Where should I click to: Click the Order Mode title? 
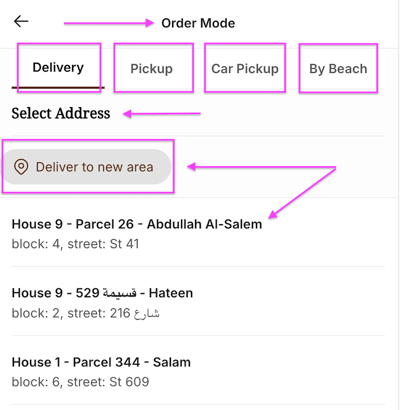coord(198,23)
